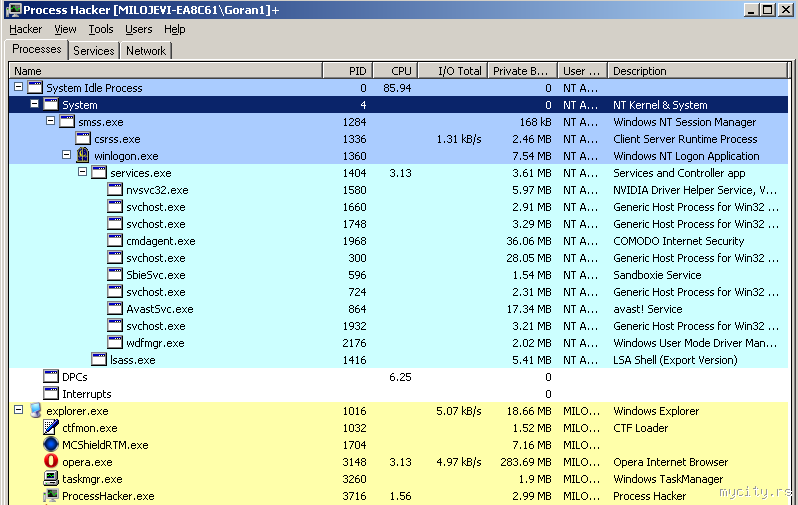This screenshot has width=798, height=505.
Task: Click the csrss.exe window icon
Action: coord(83,138)
